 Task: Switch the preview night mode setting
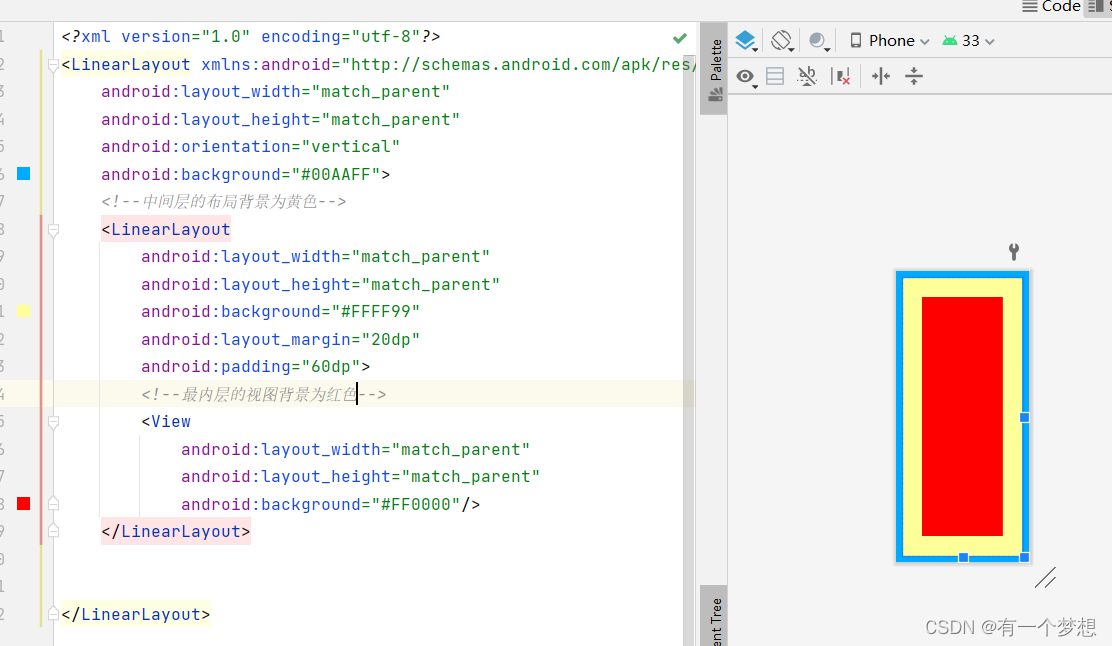point(819,41)
